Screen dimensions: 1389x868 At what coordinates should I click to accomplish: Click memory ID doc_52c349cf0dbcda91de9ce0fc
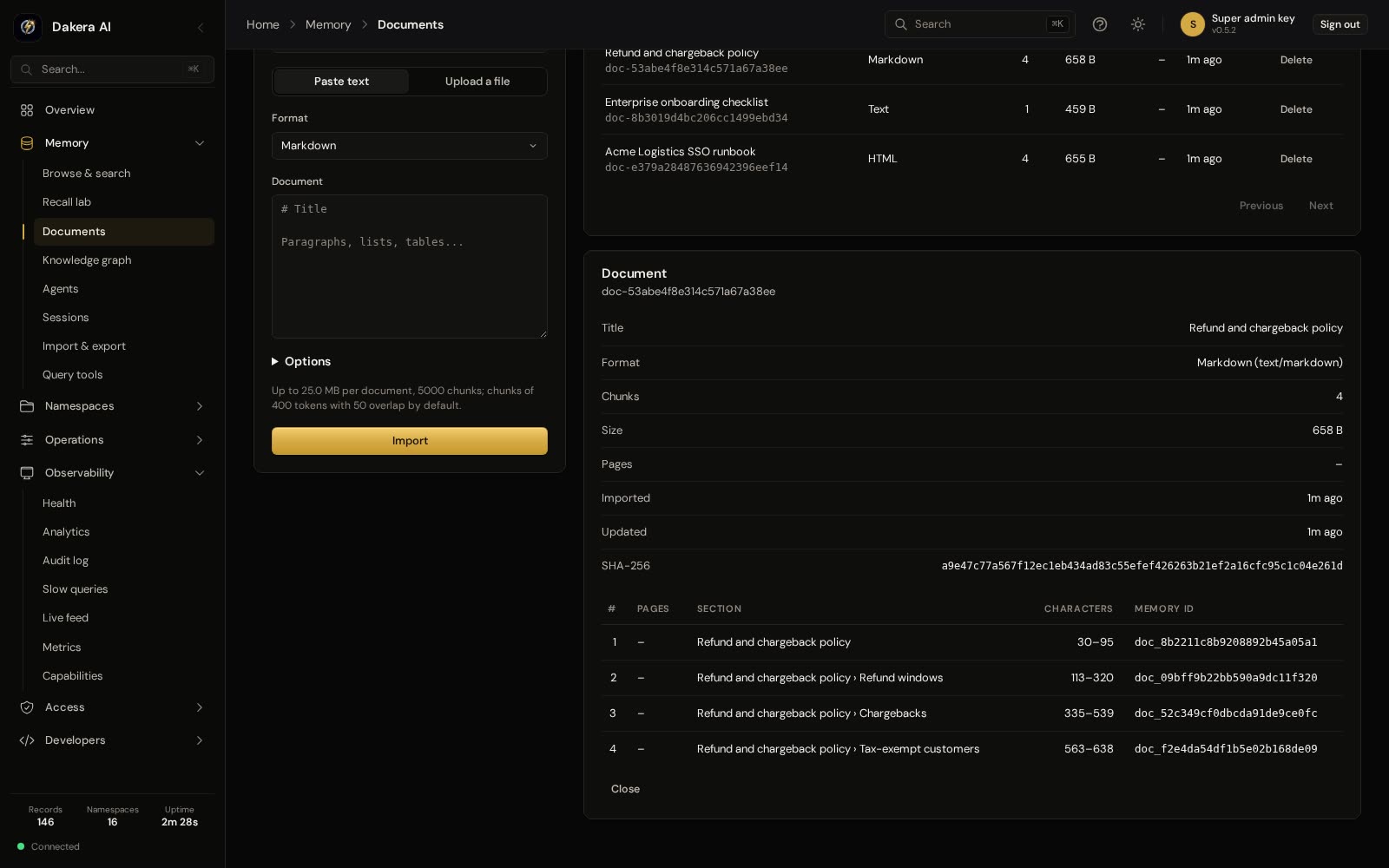click(1226, 713)
